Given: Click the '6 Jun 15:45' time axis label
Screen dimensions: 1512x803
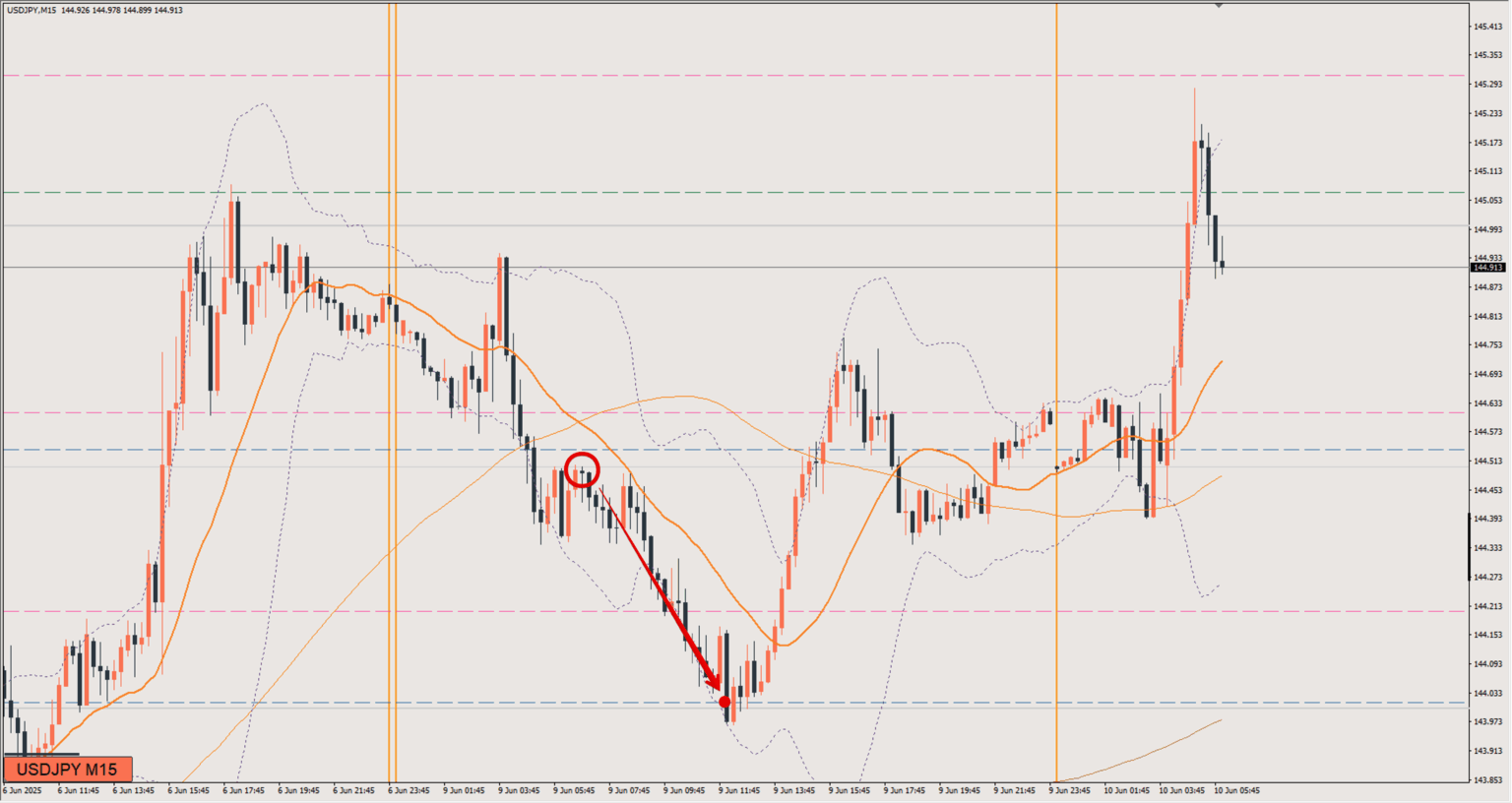Looking at the screenshot, I should [189, 790].
